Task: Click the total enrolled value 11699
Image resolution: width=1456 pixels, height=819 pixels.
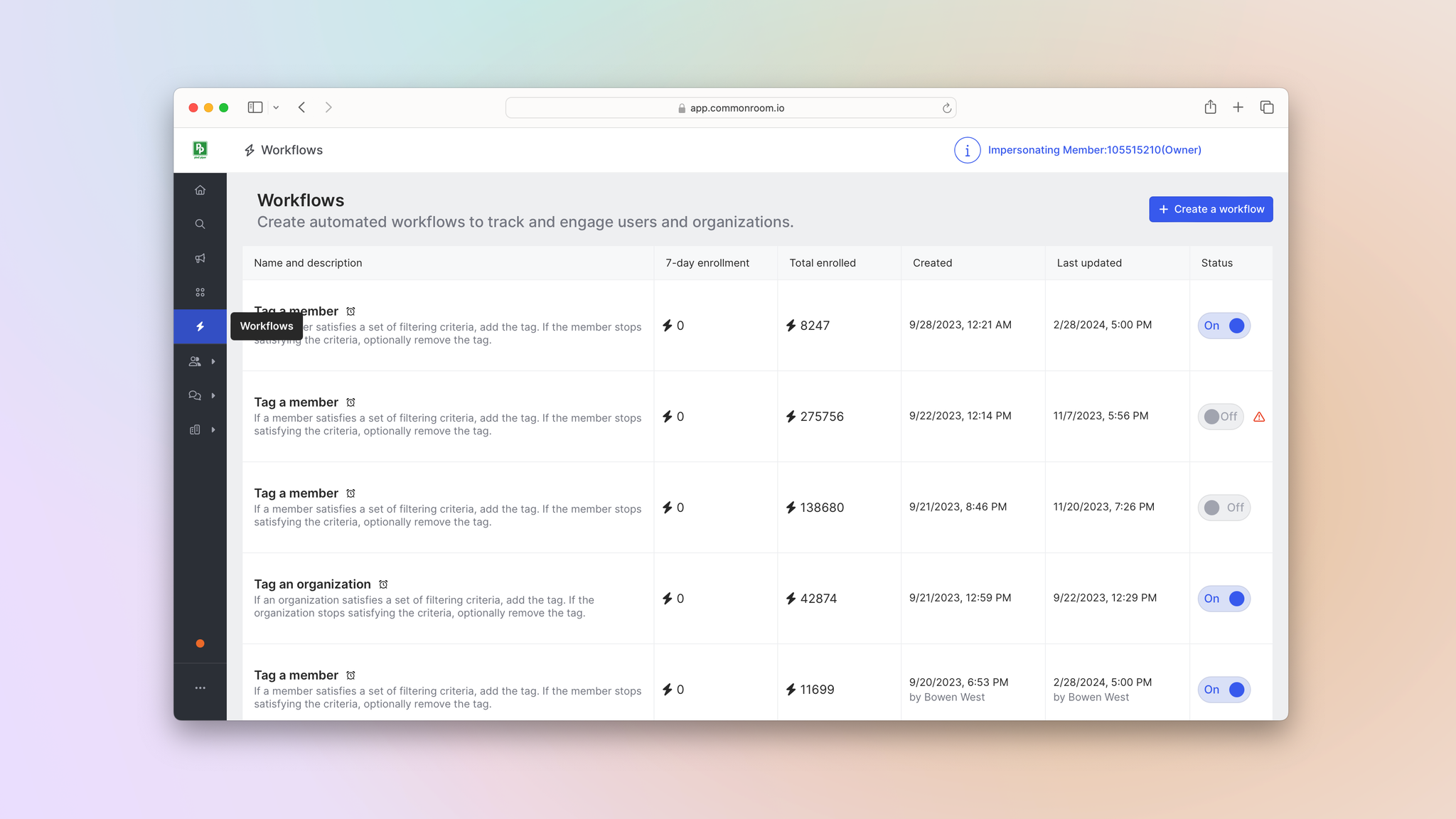Action: (817, 690)
